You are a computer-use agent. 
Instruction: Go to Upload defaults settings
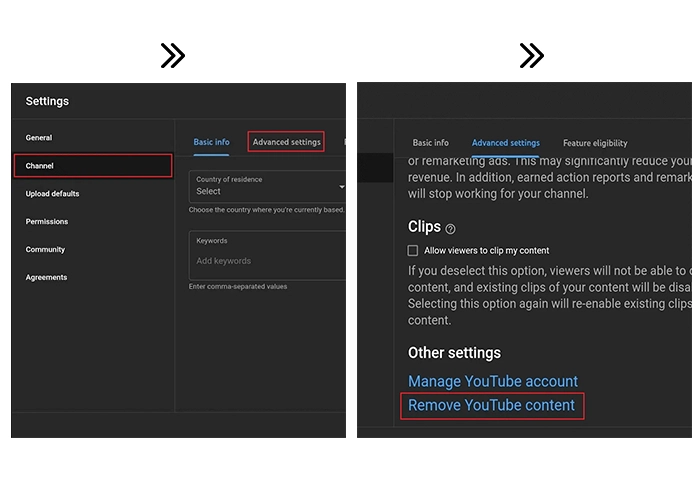pyautogui.click(x=52, y=194)
